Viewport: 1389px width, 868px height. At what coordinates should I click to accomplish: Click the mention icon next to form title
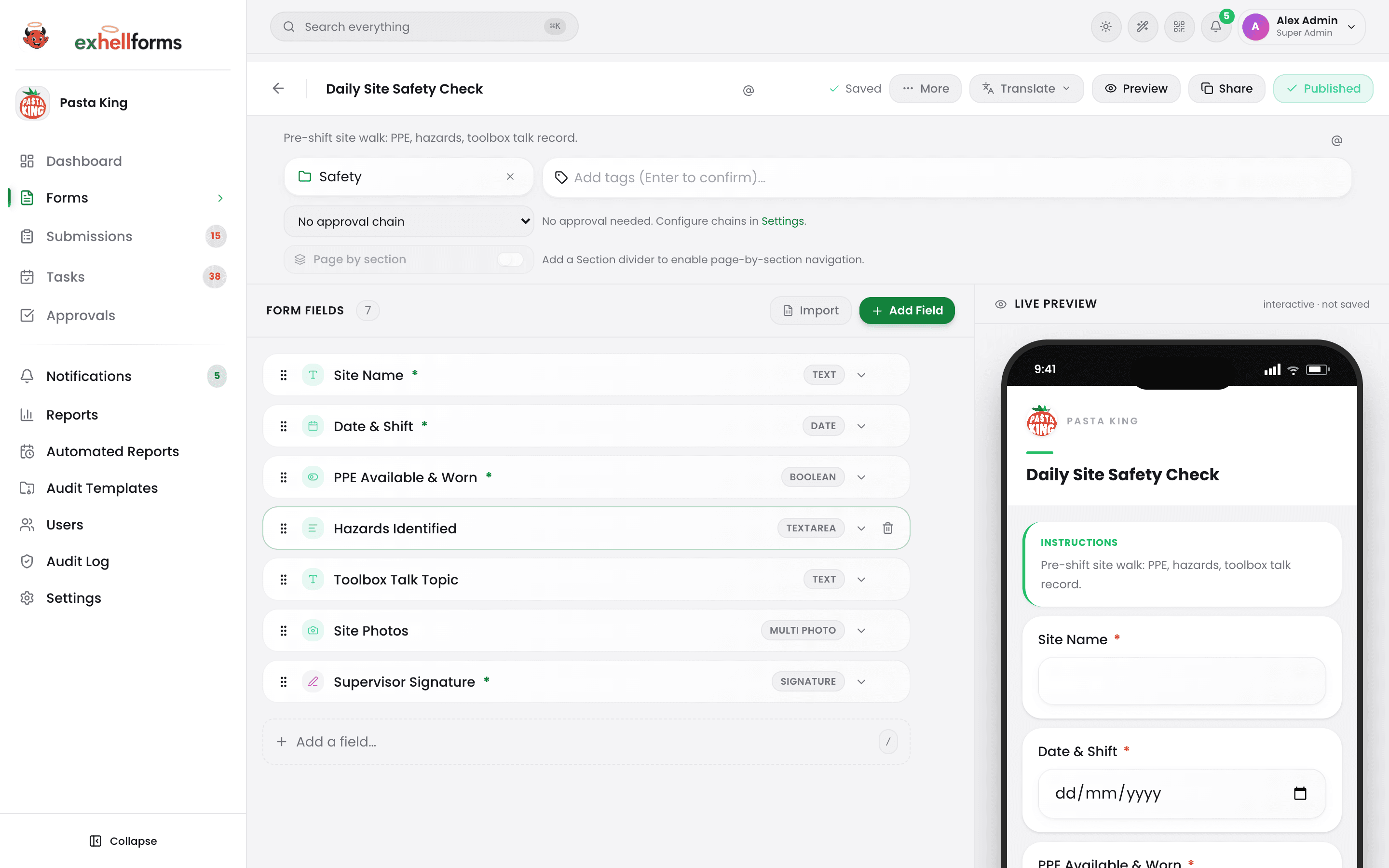[x=749, y=90]
